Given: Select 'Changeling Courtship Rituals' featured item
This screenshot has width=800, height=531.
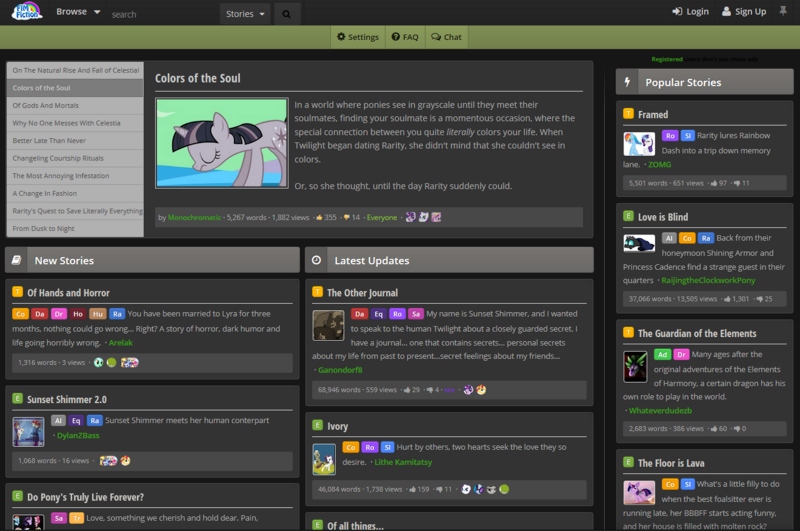Looking at the screenshot, I should [75, 158].
